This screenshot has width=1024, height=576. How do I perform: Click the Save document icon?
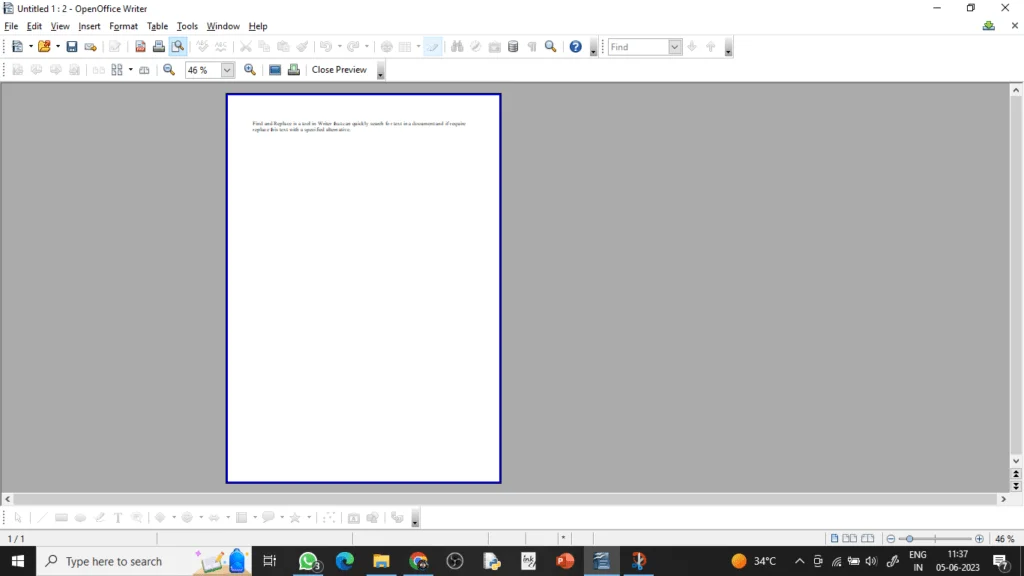coord(72,47)
